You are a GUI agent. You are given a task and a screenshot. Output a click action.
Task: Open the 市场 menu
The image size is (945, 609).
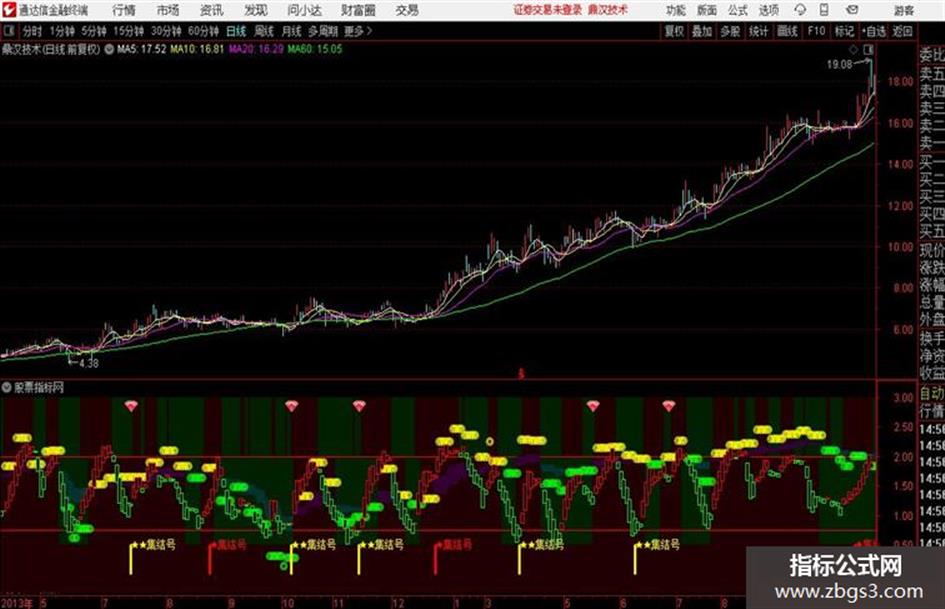[168, 10]
